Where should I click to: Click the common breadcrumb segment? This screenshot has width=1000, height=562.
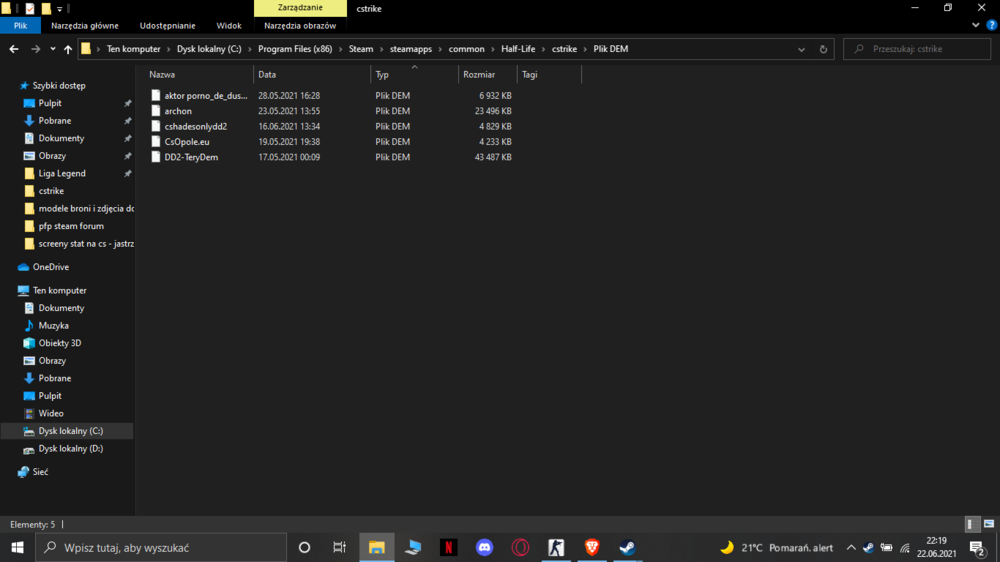tap(466, 49)
